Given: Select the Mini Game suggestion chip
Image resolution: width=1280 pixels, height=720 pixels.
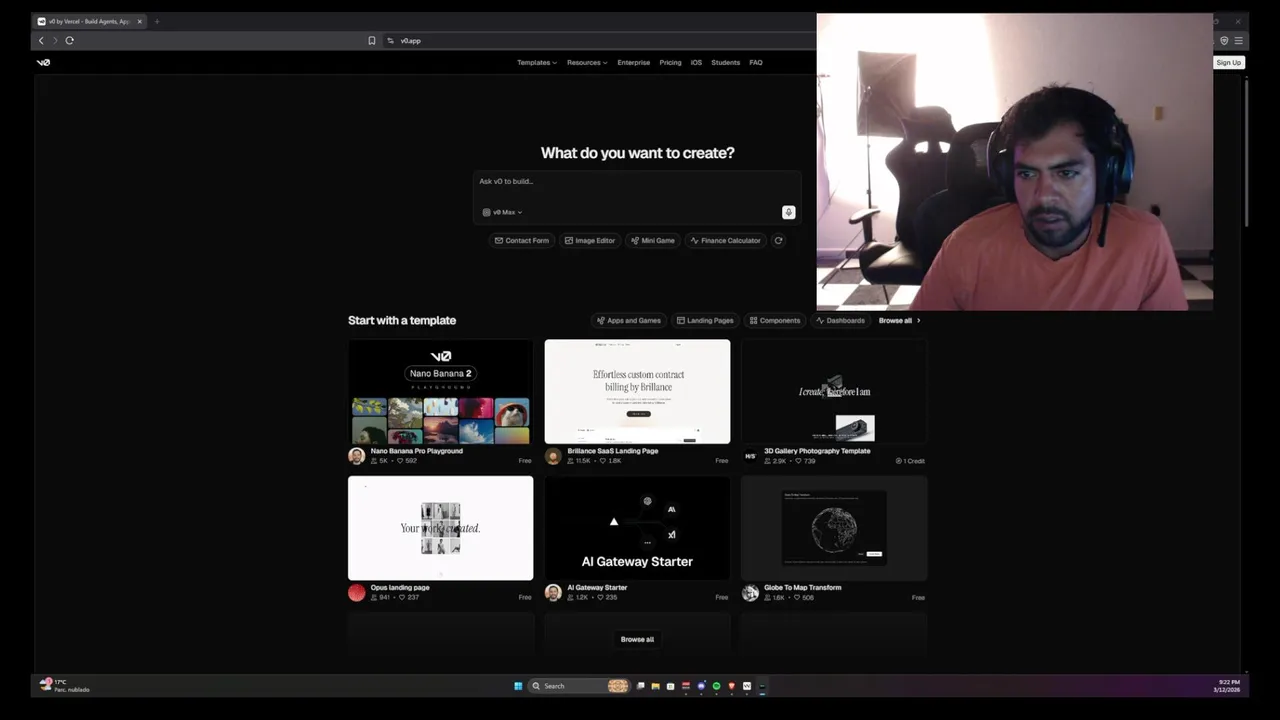Looking at the screenshot, I should click(652, 240).
